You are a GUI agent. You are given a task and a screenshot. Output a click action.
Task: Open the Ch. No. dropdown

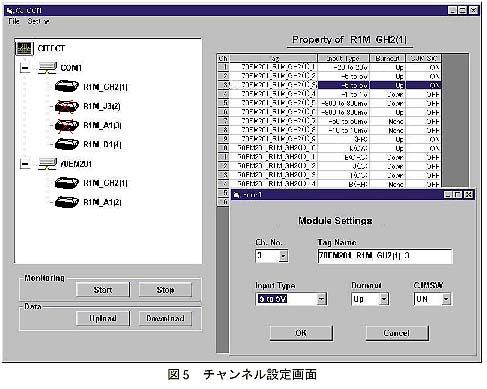pyautogui.click(x=283, y=256)
